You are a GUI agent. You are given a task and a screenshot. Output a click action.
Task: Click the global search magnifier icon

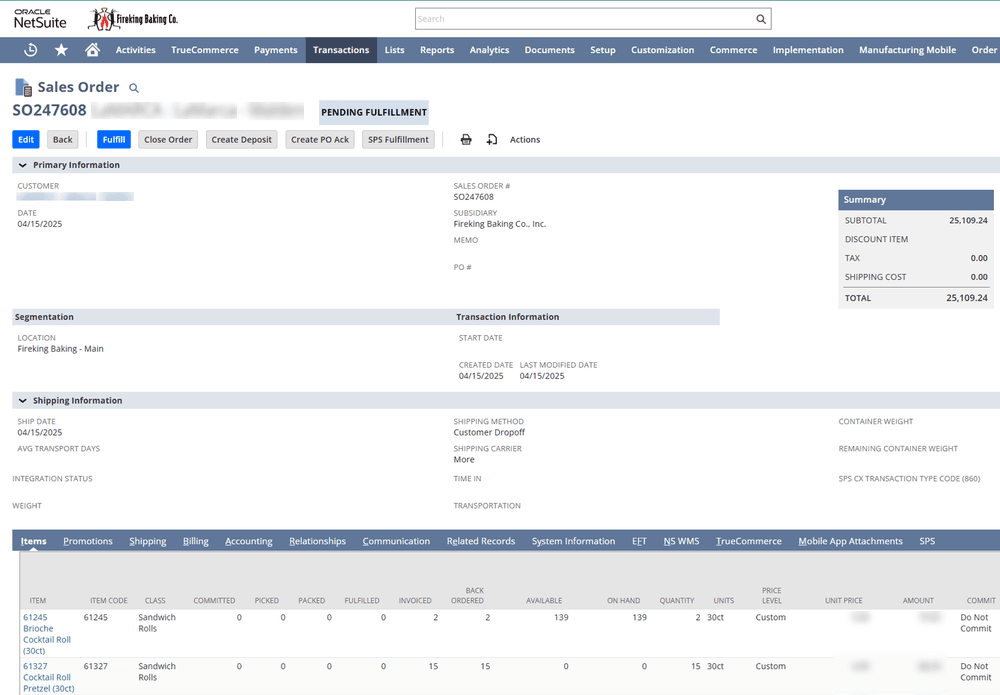point(760,18)
